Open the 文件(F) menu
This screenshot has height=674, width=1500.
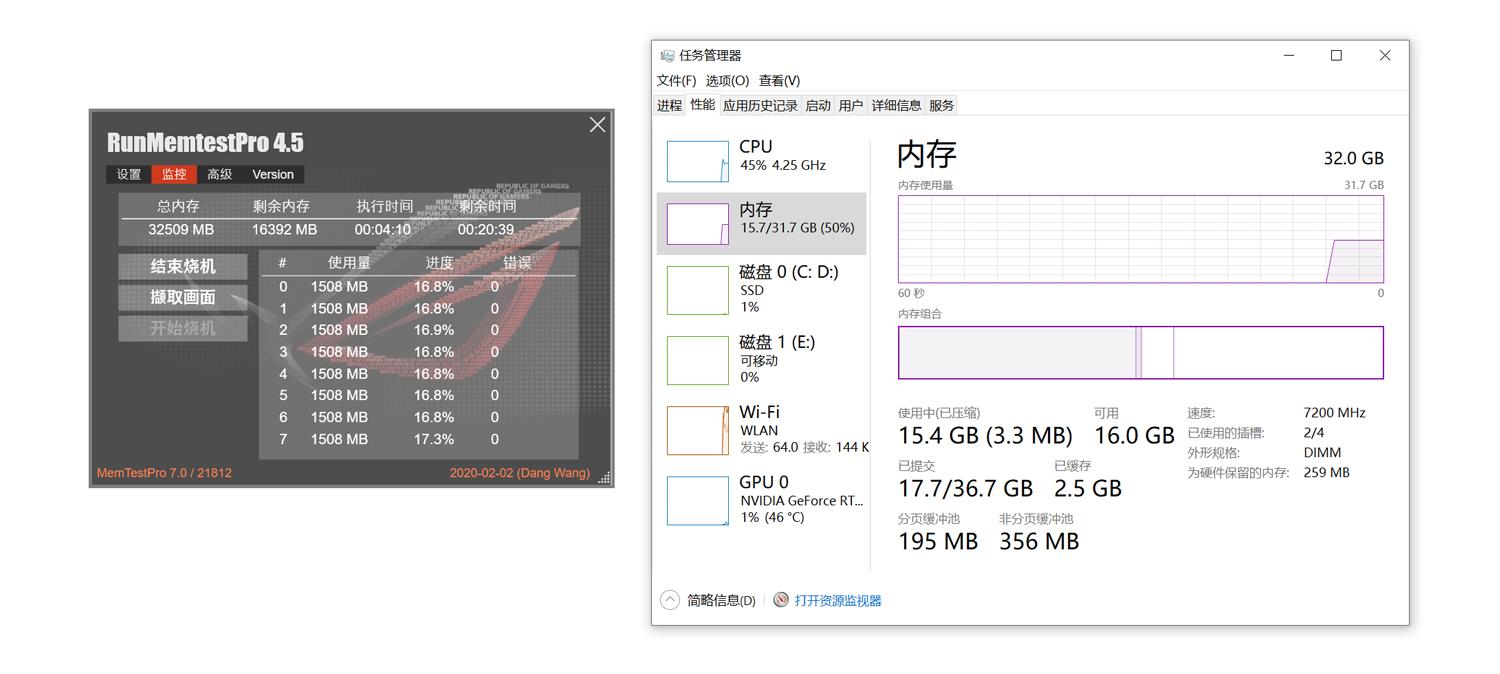[676, 80]
